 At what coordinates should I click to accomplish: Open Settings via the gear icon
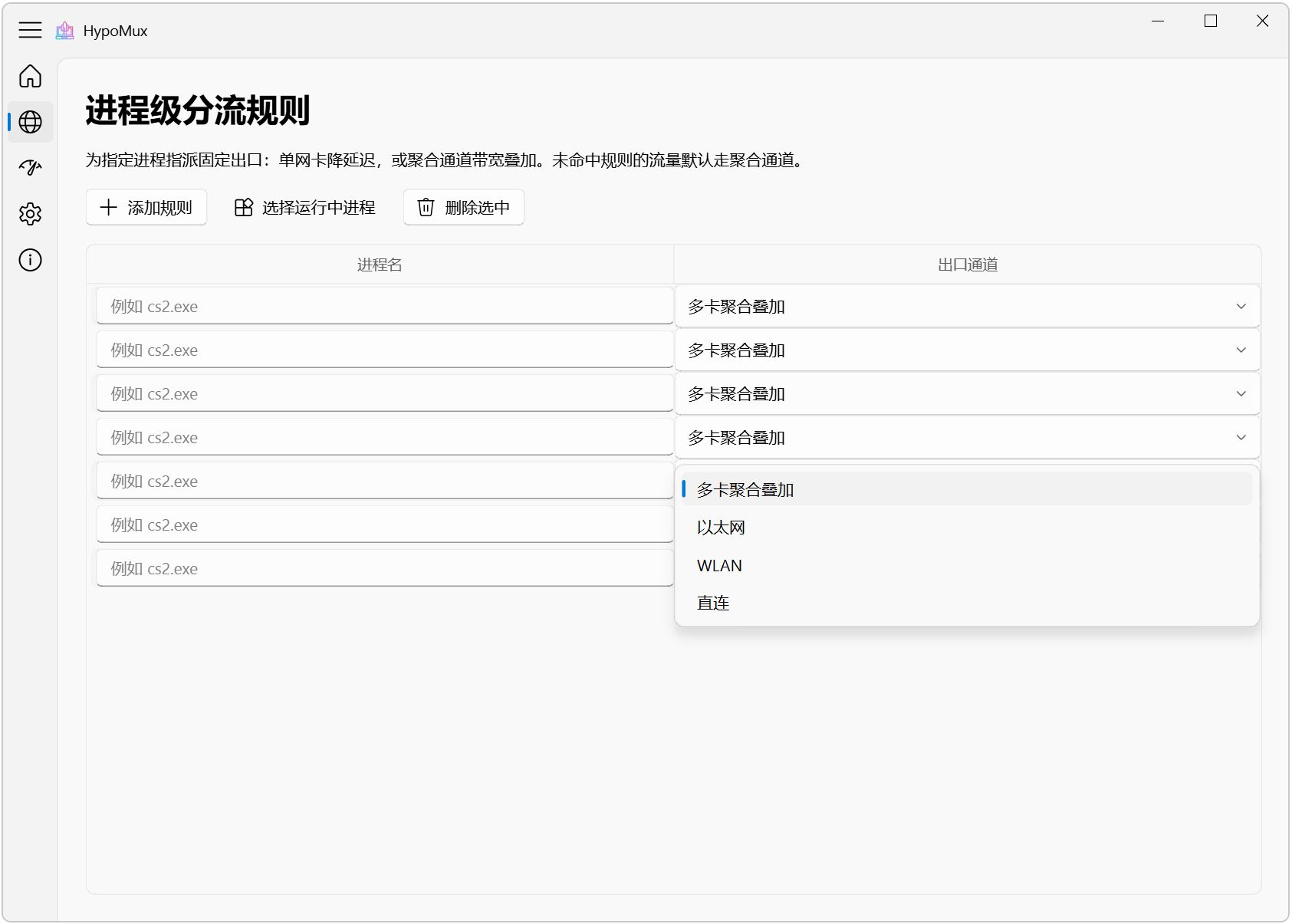click(31, 214)
